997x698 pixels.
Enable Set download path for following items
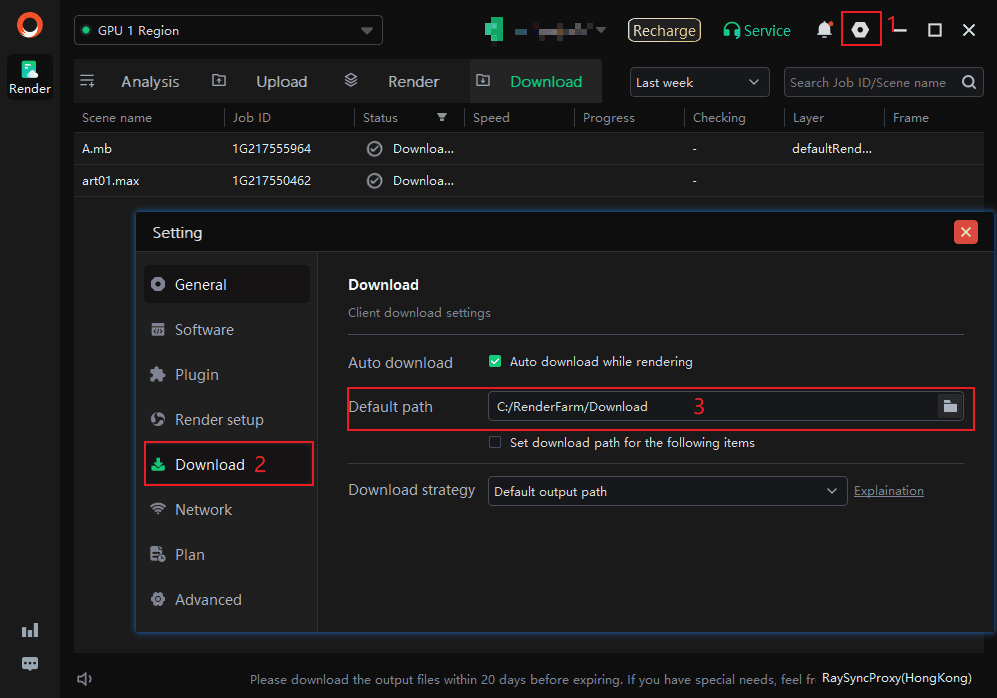pyautogui.click(x=495, y=443)
